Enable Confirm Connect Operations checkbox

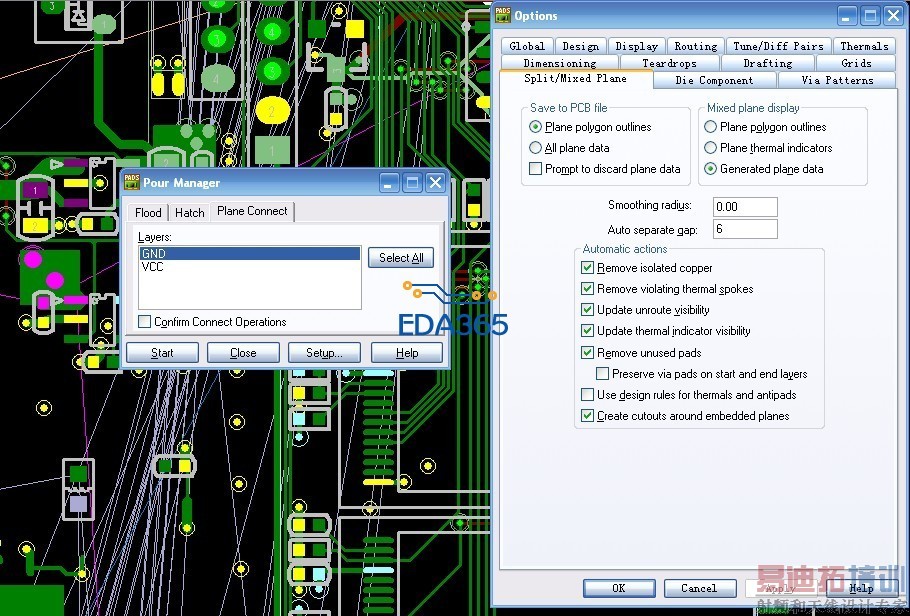[x=145, y=322]
